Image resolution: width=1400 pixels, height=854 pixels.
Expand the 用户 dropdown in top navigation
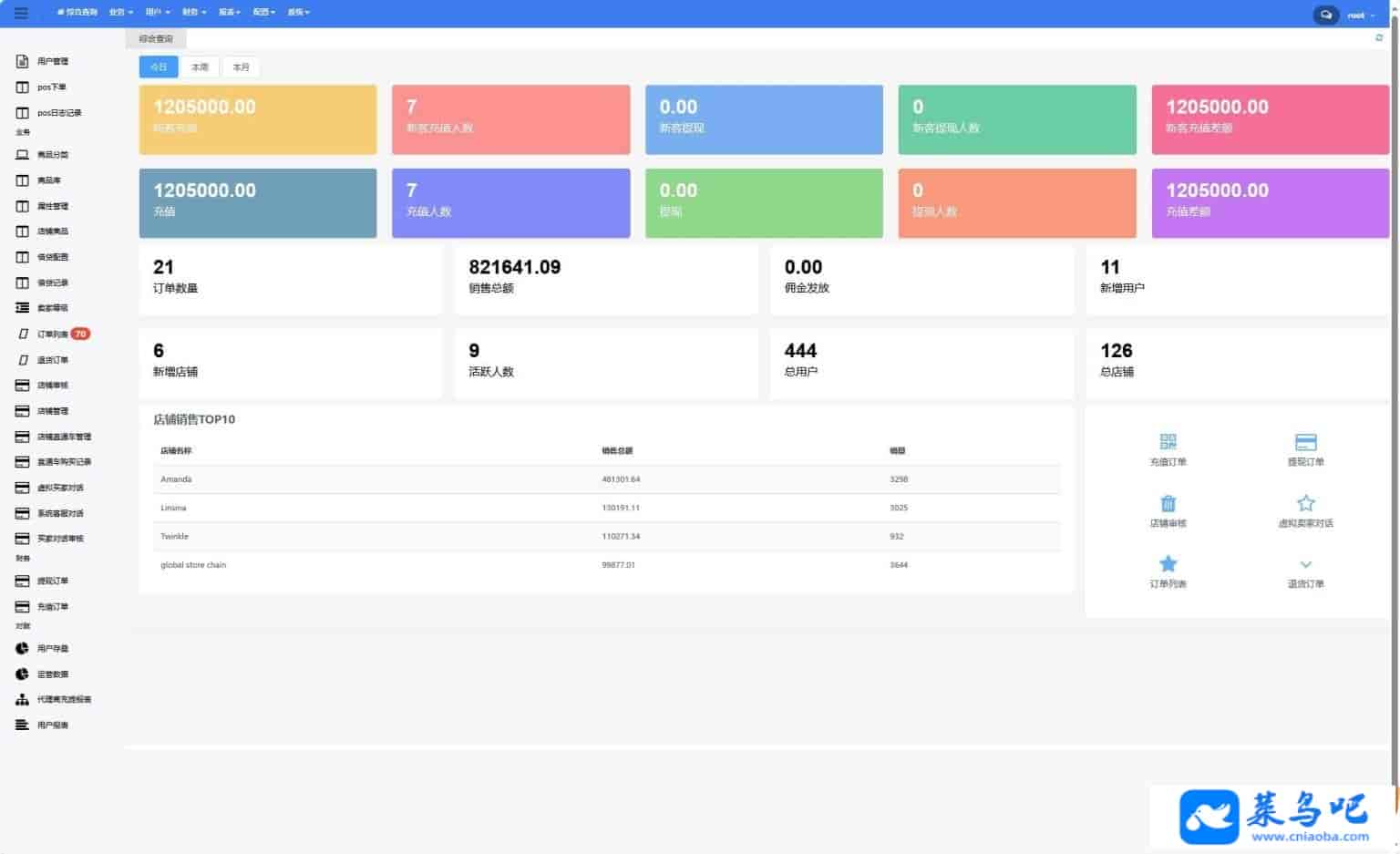(x=158, y=13)
